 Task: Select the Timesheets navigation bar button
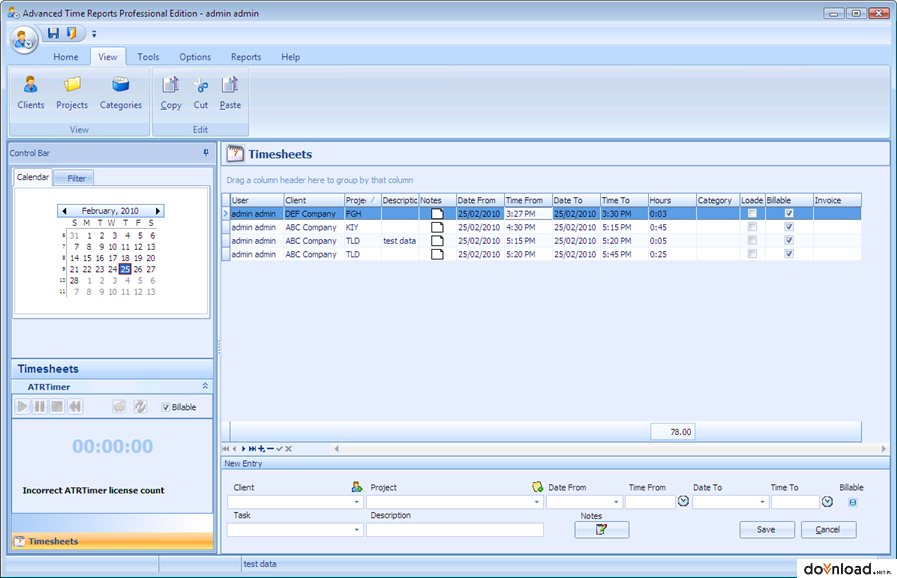point(112,541)
